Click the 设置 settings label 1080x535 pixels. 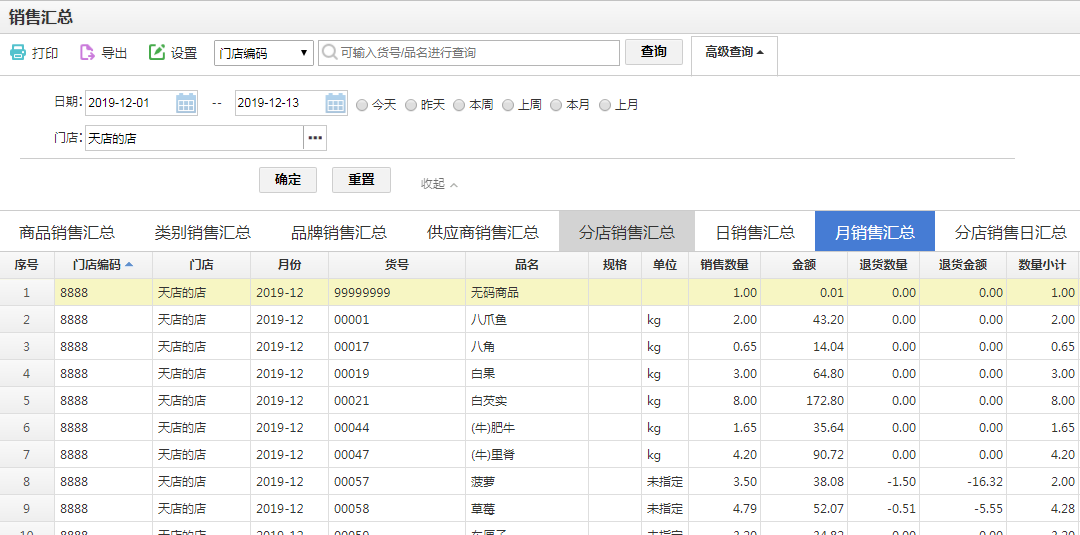point(184,53)
